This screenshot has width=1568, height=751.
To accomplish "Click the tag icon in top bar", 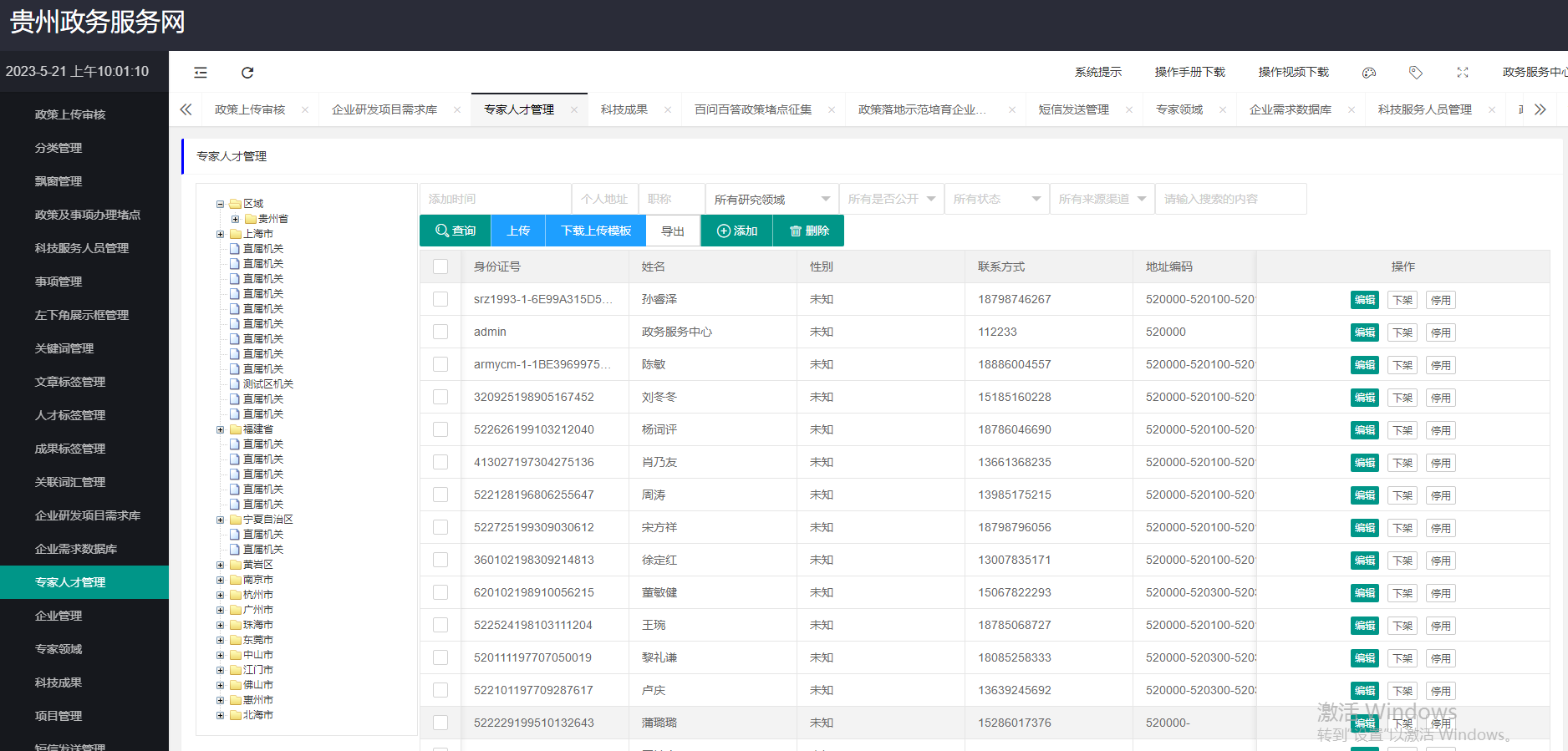I will 1416,73.
